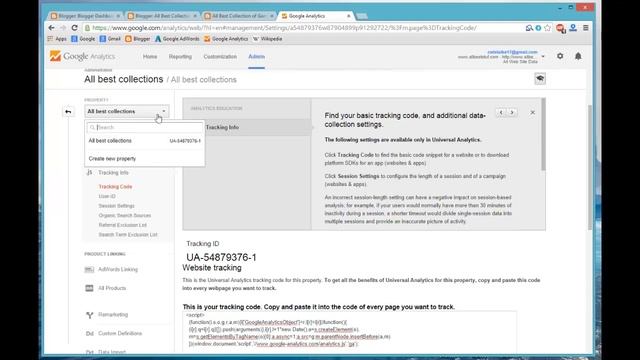Expand Tracking Info sidebar section
The width and height of the screenshot is (640, 360).
tap(113, 173)
